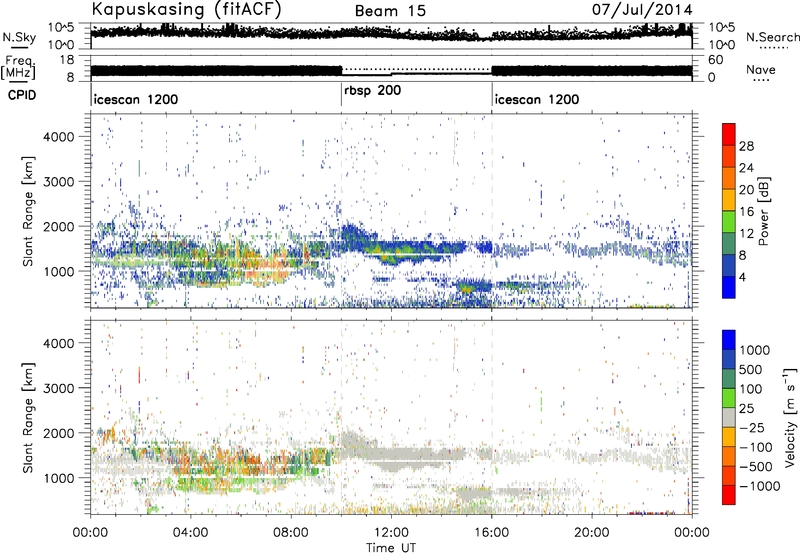Click the '08:00' time axis label

pos(291,533)
